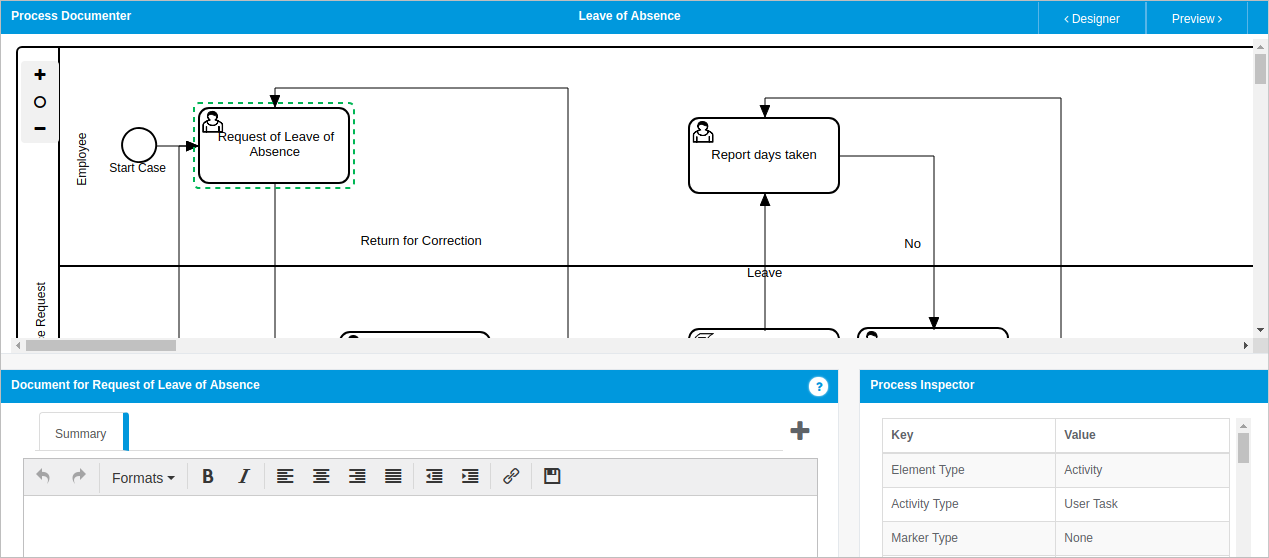Reset diagram zoom with circle button

pos(40,102)
